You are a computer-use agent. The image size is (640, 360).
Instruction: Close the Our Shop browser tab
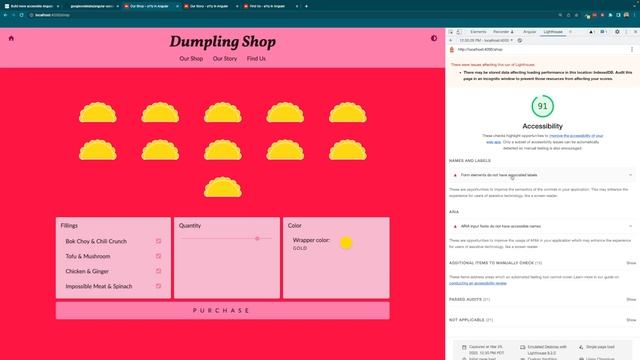(177, 6)
